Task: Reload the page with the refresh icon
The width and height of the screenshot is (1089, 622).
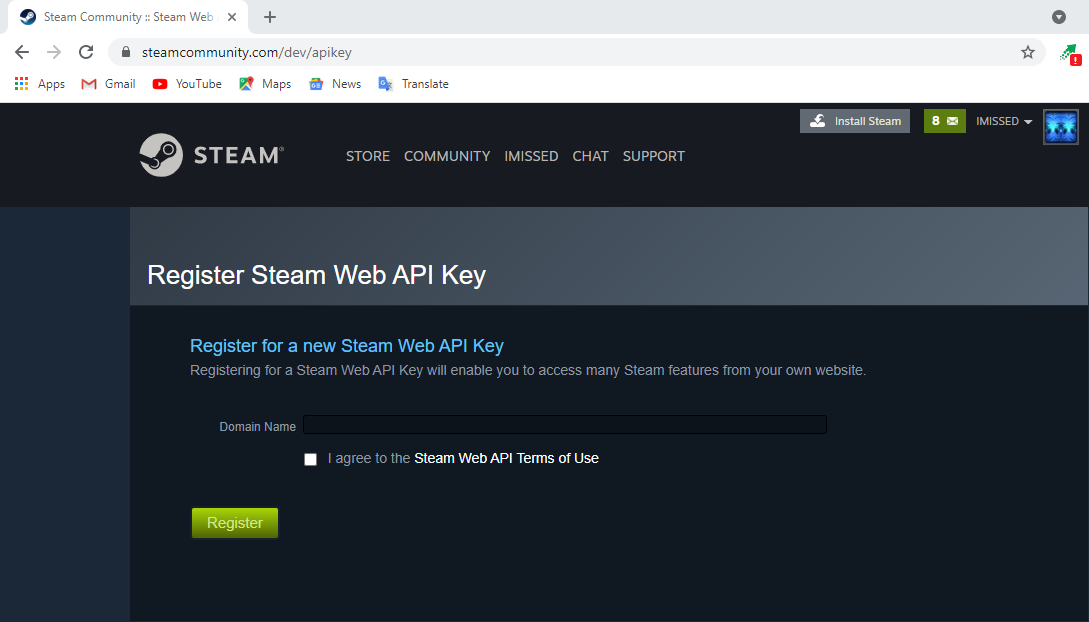Action: [x=86, y=52]
